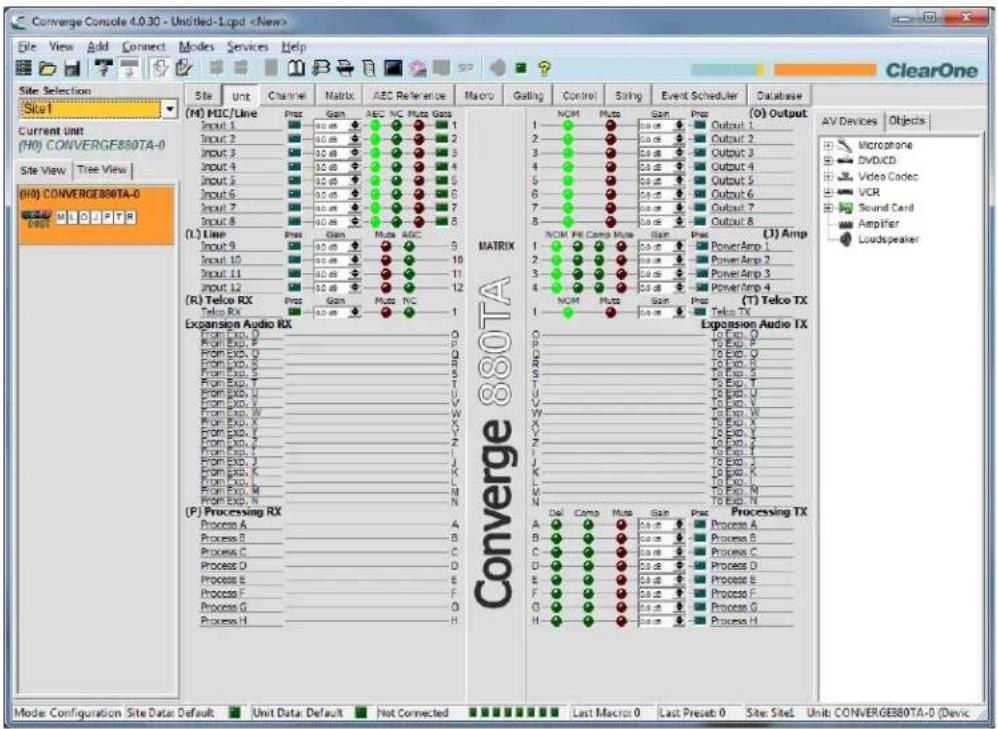Open the Site Selection dropdown
This screenshot has height=729, width=998.
click(x=169, y=109)
